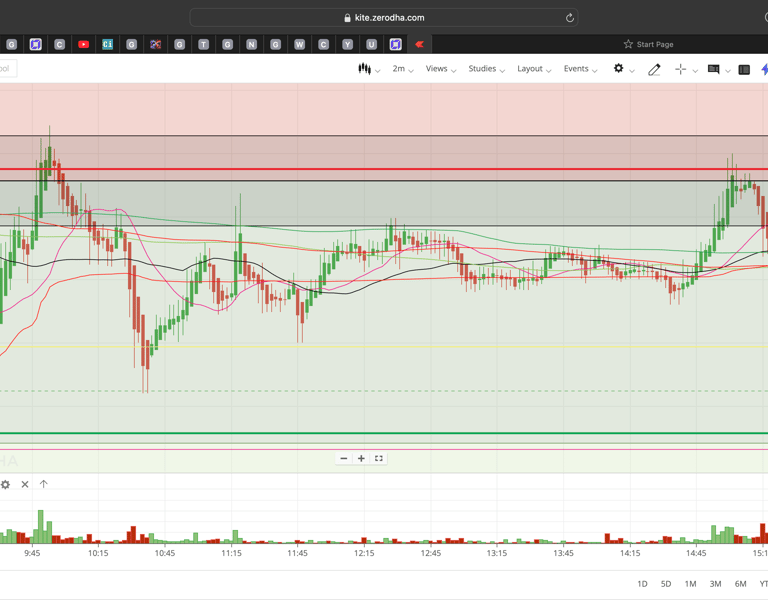Click the 12:45 time axis label
This screenshot has width=768, height=600.
click(x=431, y=553)
